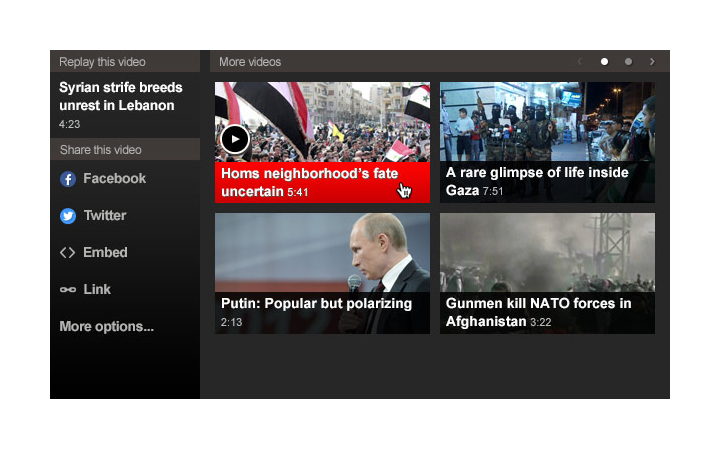Click the More videos heading
The height and width of the screenshot is (449, 720).
(x=250, y=62)
